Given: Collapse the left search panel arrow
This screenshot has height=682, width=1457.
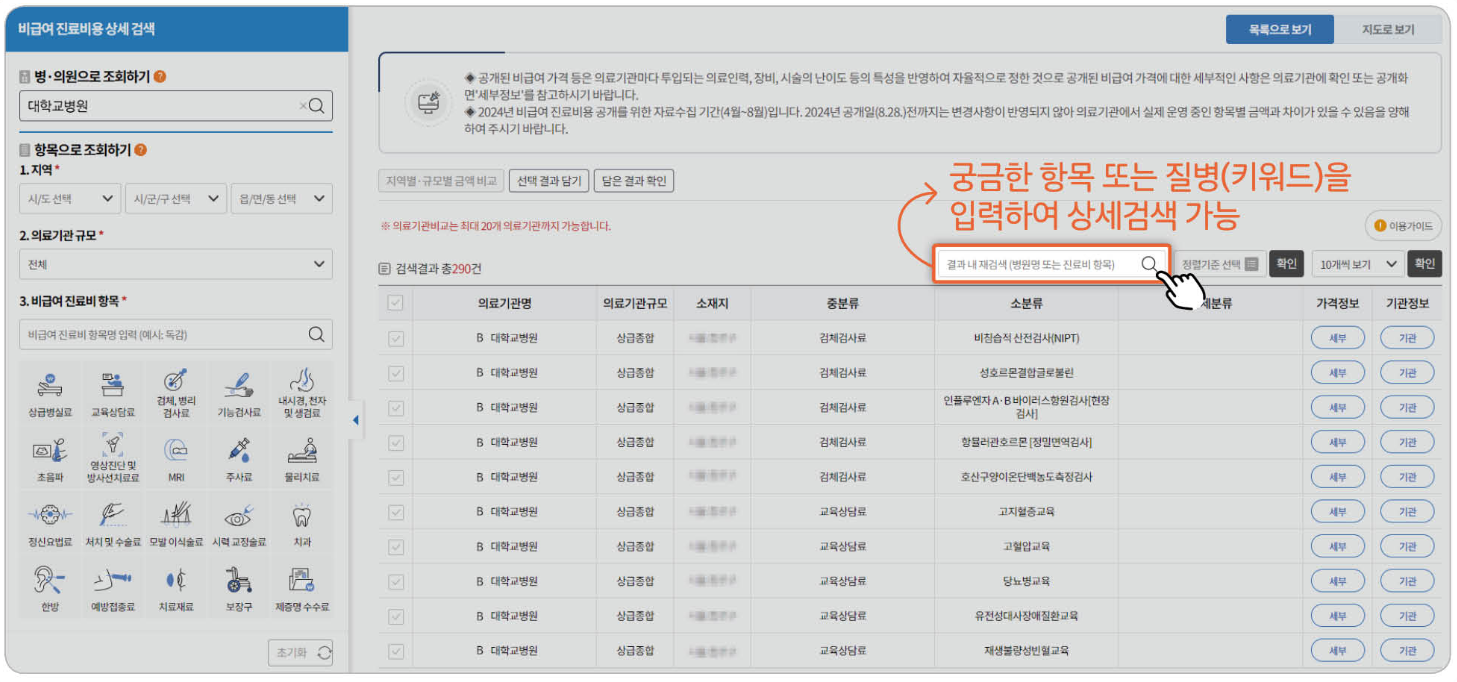Looking at the screenshot, I should pos(355,421).
